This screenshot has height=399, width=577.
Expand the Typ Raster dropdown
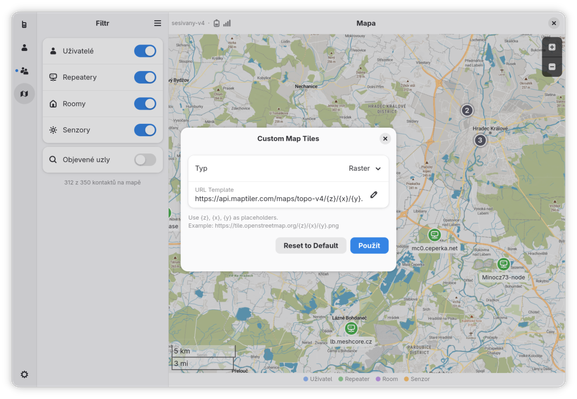pos(365,168)
